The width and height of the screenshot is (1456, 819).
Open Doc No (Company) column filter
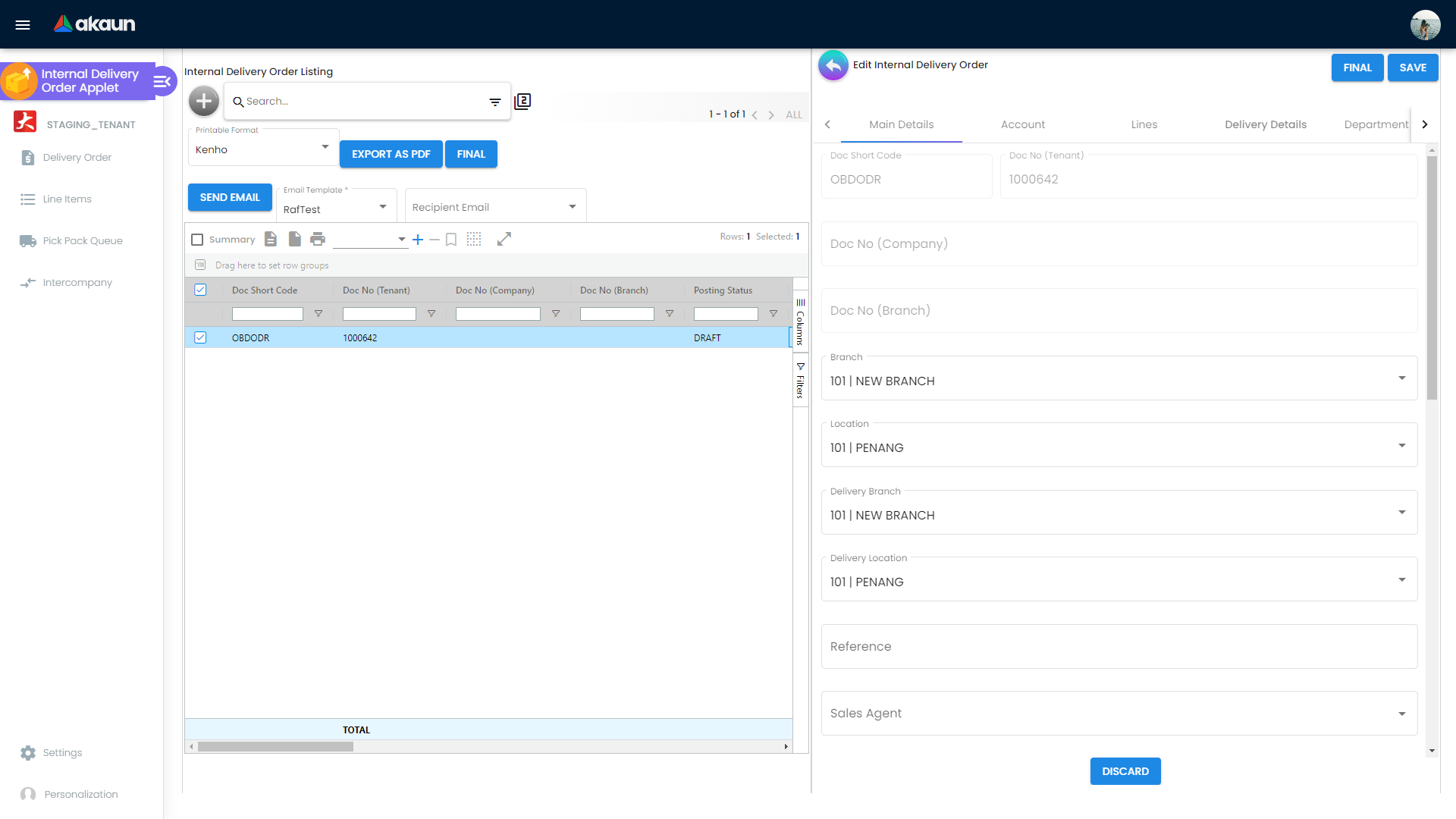pos(556,313)
